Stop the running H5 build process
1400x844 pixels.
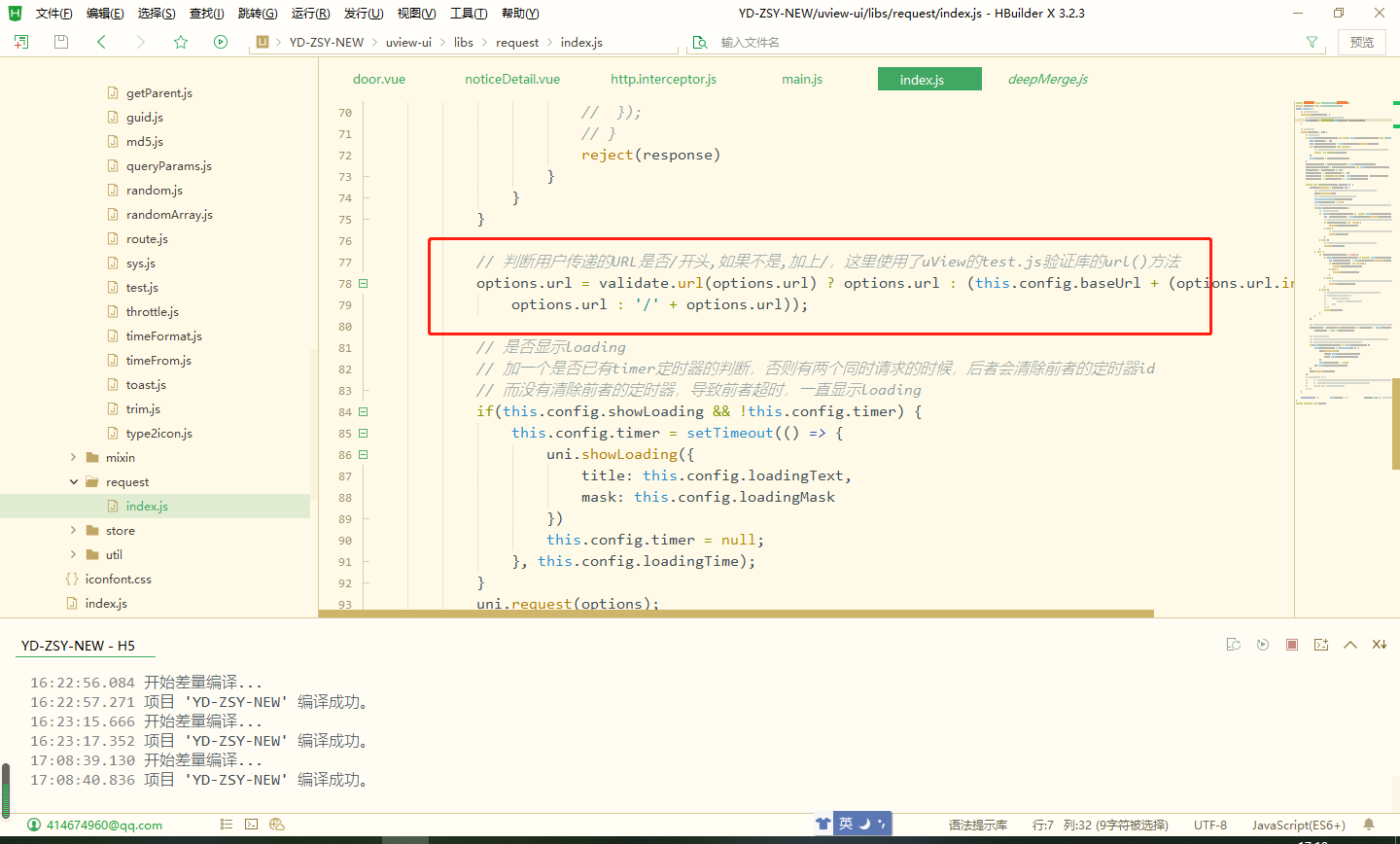click(x=1291, y=644)
